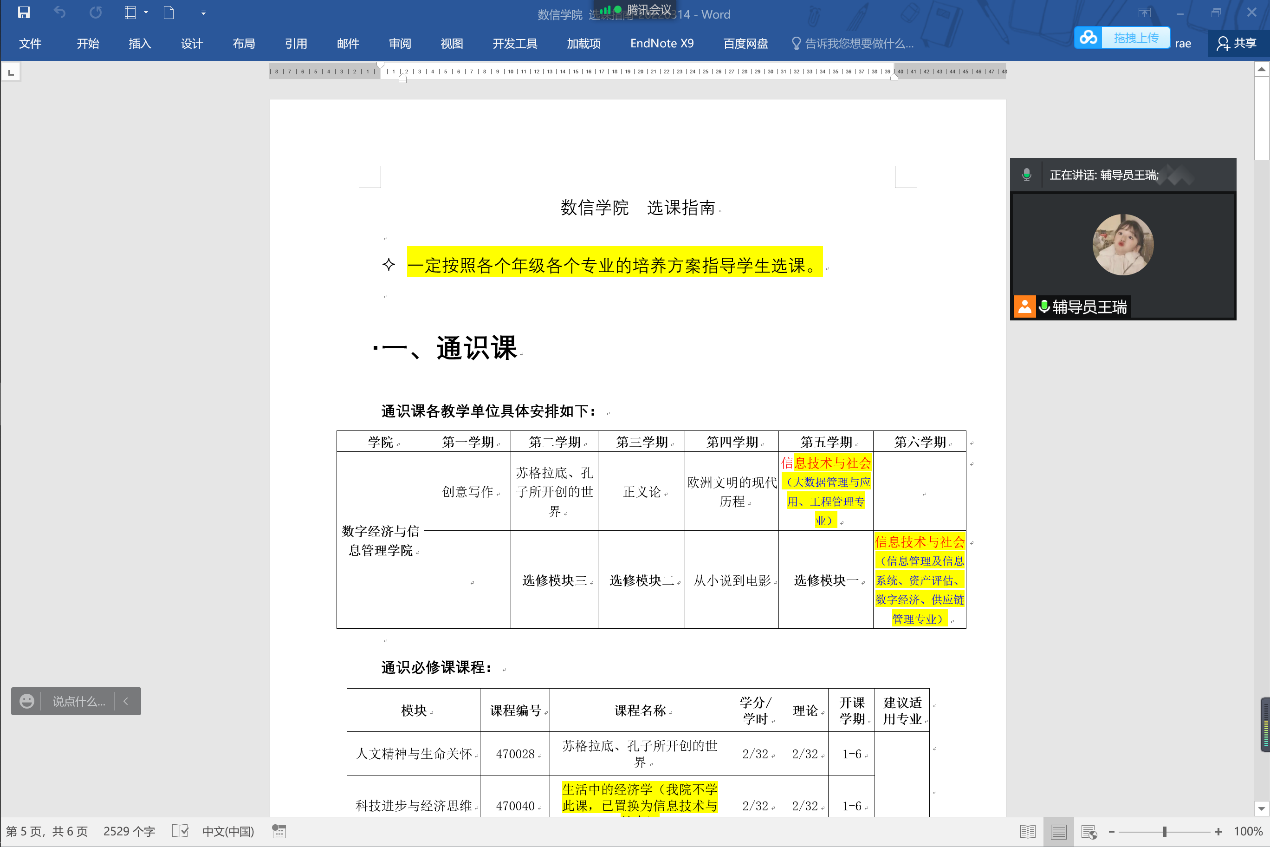Click the microphone icon in meeting panel

1026,175
